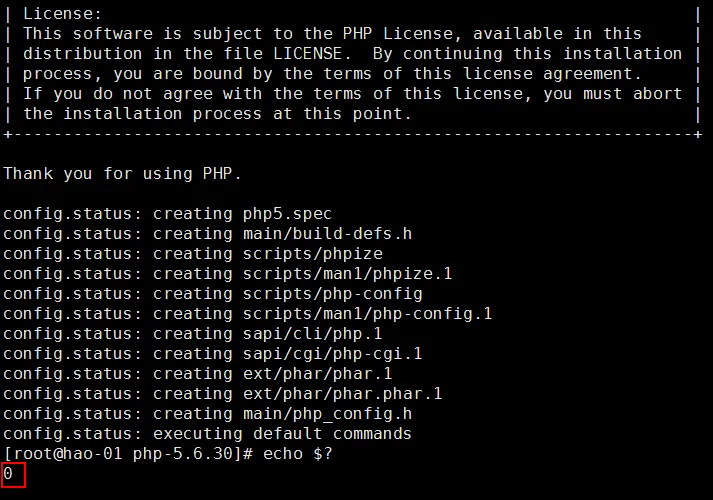Screen dimensions: 713x500
Task: Click the 'Thank you for using PHP.' line
Action: (x=122, y=173)
